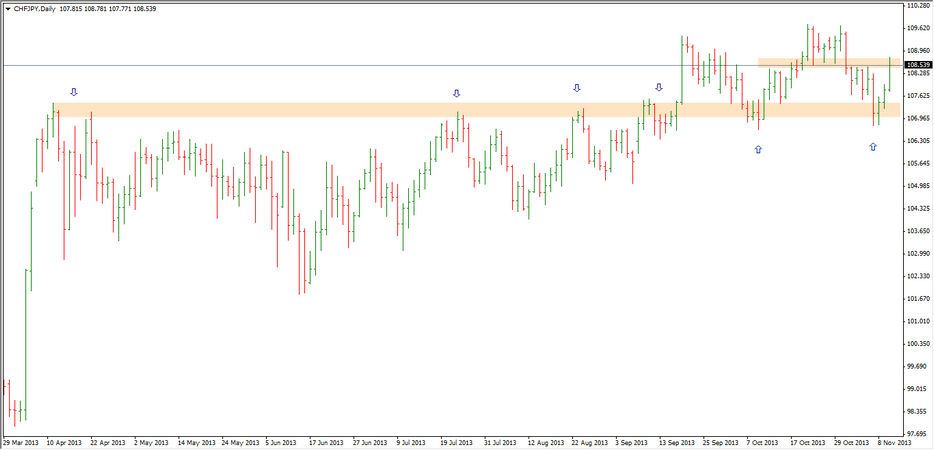Click the 19 Jul 2013 date label

(455, 441)
